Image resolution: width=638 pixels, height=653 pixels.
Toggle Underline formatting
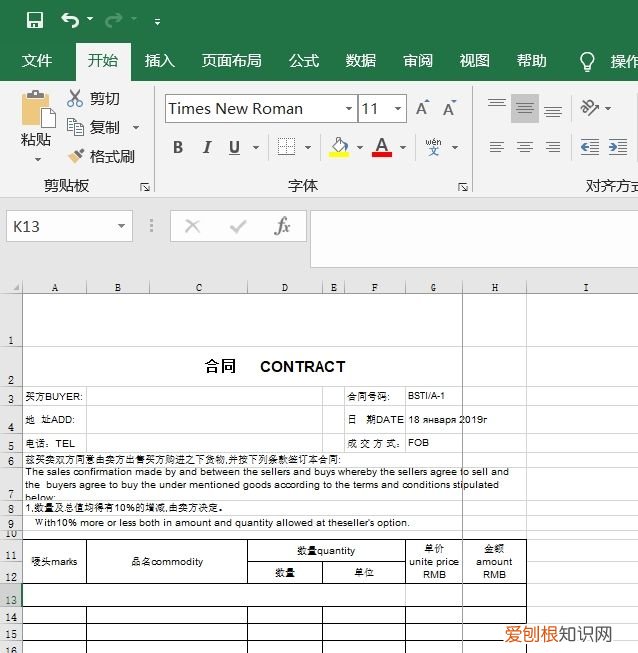(234, 147)
